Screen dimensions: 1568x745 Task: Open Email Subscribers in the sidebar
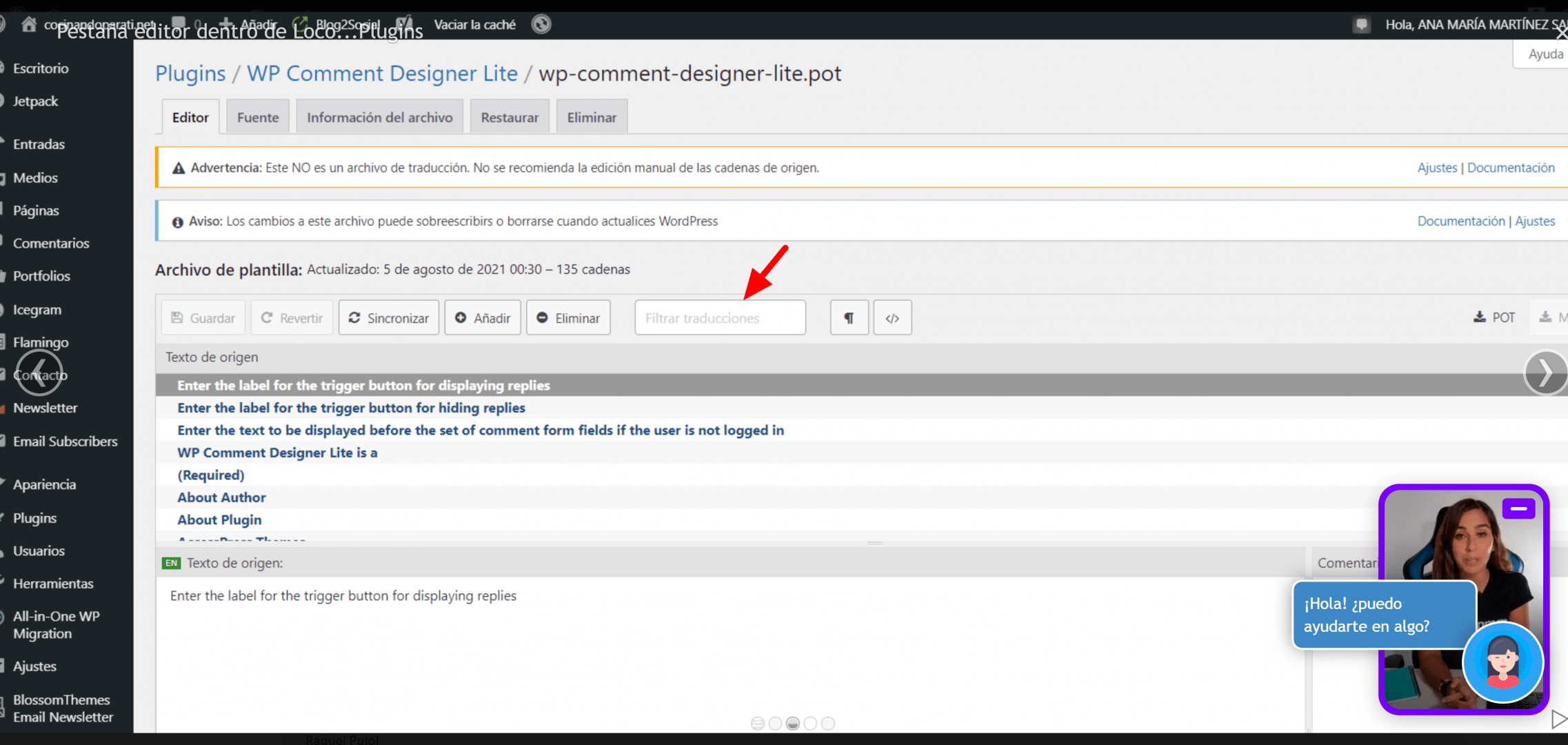66,441
